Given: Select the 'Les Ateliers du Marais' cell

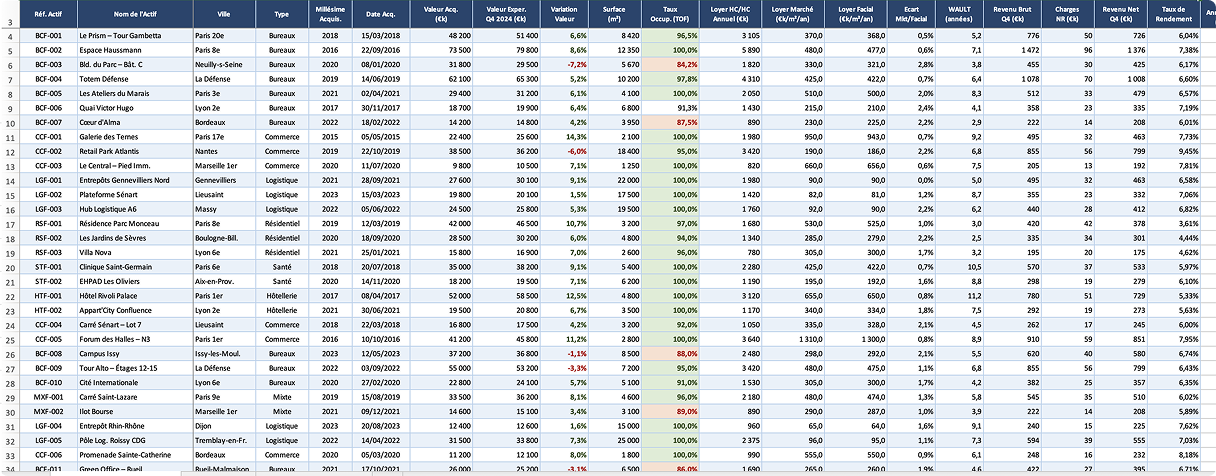Looking at the screenshot, I should coord(134,93).
